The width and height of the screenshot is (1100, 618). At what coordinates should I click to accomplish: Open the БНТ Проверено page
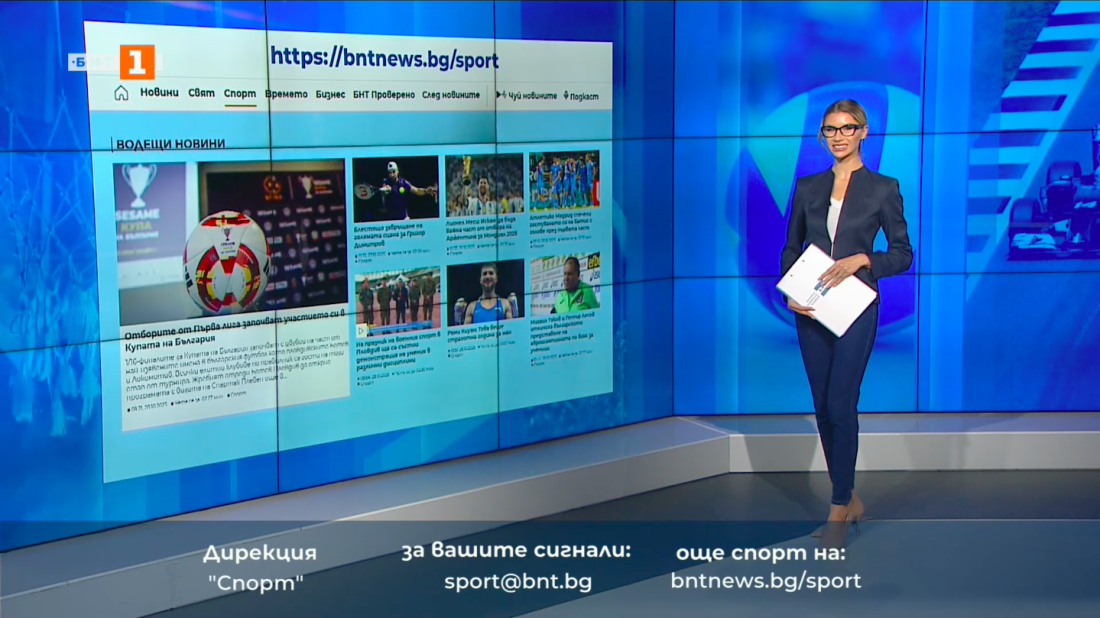point(384,95)
